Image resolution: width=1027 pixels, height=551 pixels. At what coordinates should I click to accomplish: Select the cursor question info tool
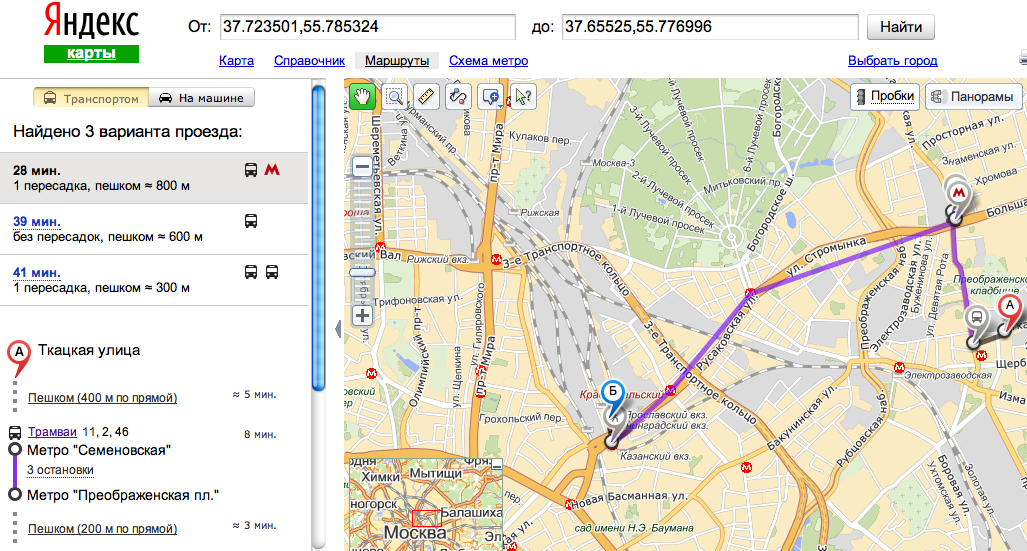tap(523, 97)
